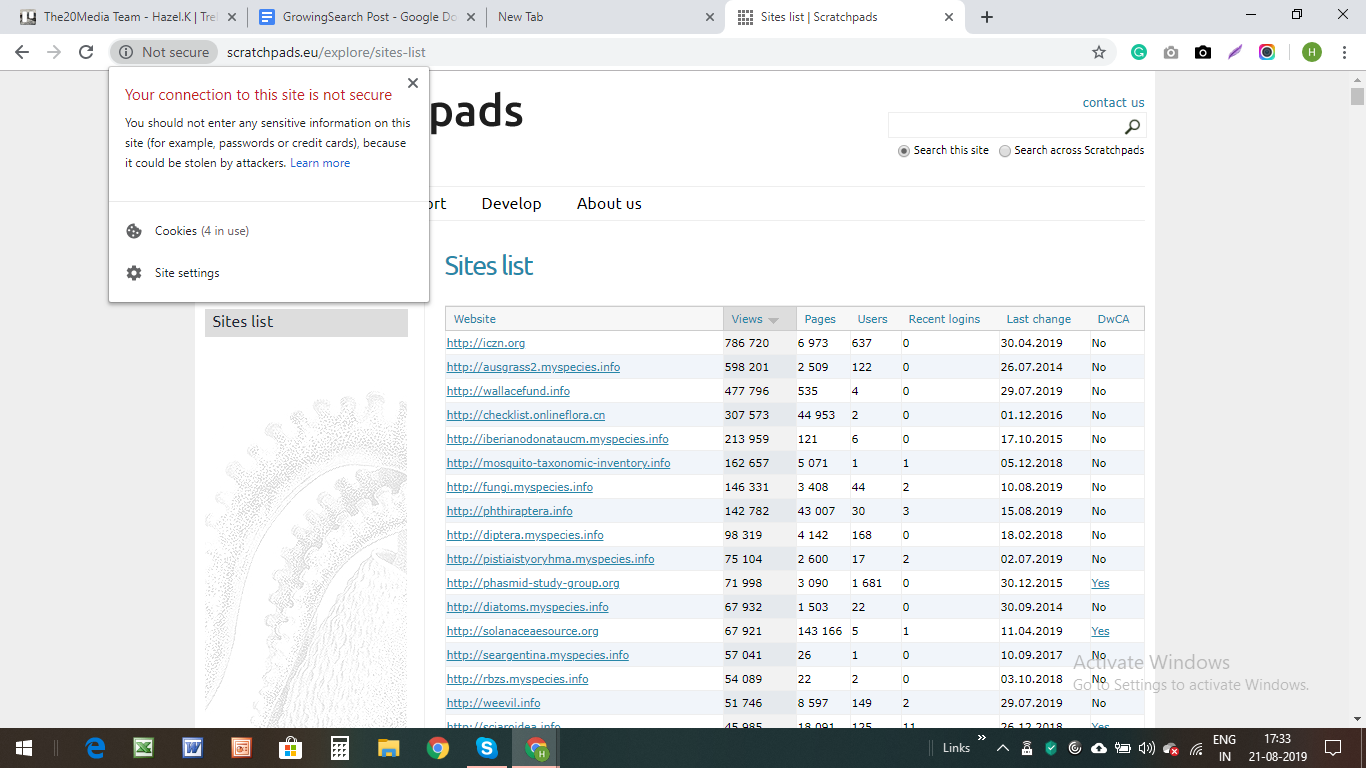Viewport: 1366px width, 768px height.
Task: Click the page vertical scrollbar thumb
Action: tap(1357, 97)
